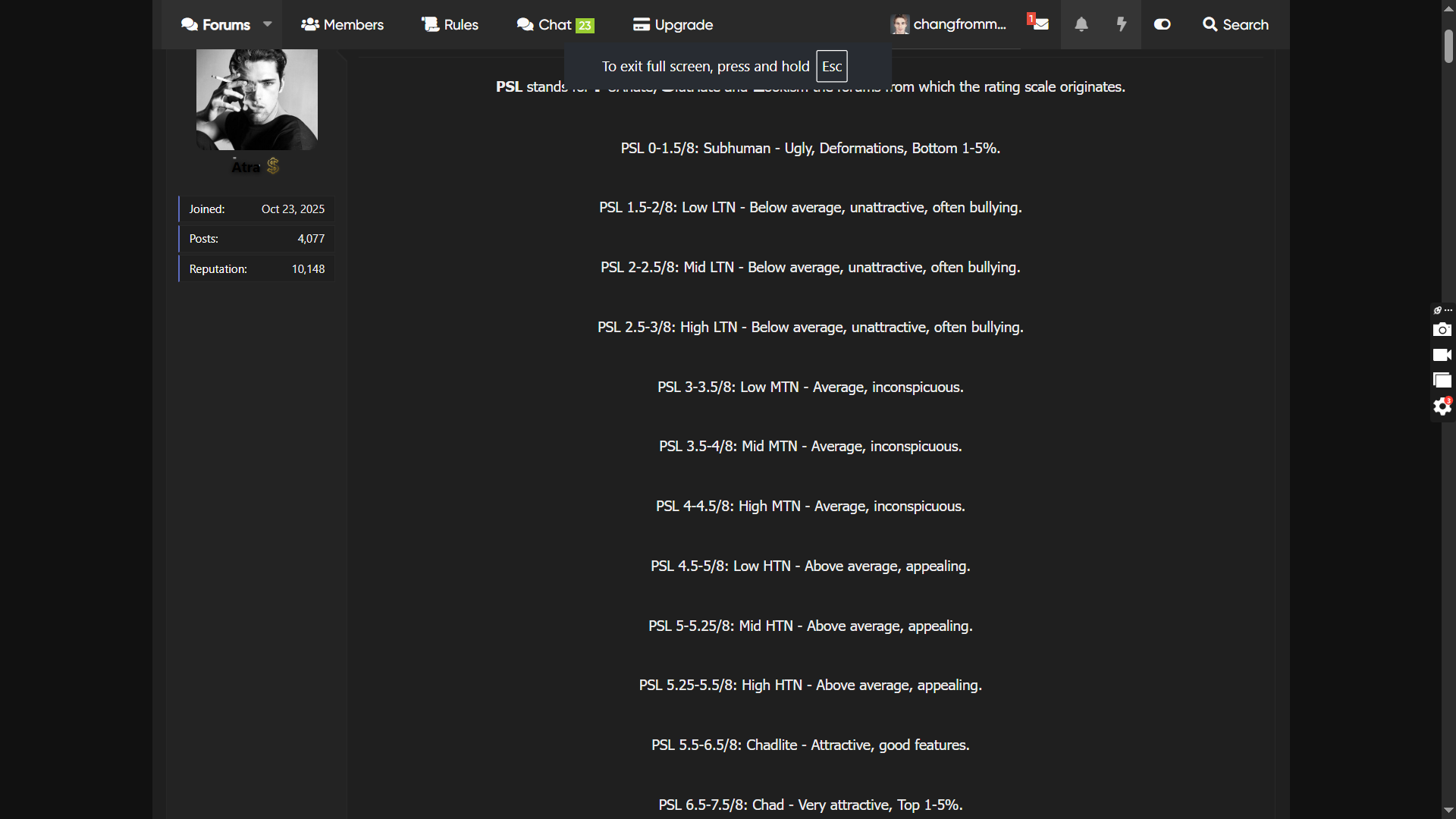
Task: Open the Forums page
Action: (216, 24)
